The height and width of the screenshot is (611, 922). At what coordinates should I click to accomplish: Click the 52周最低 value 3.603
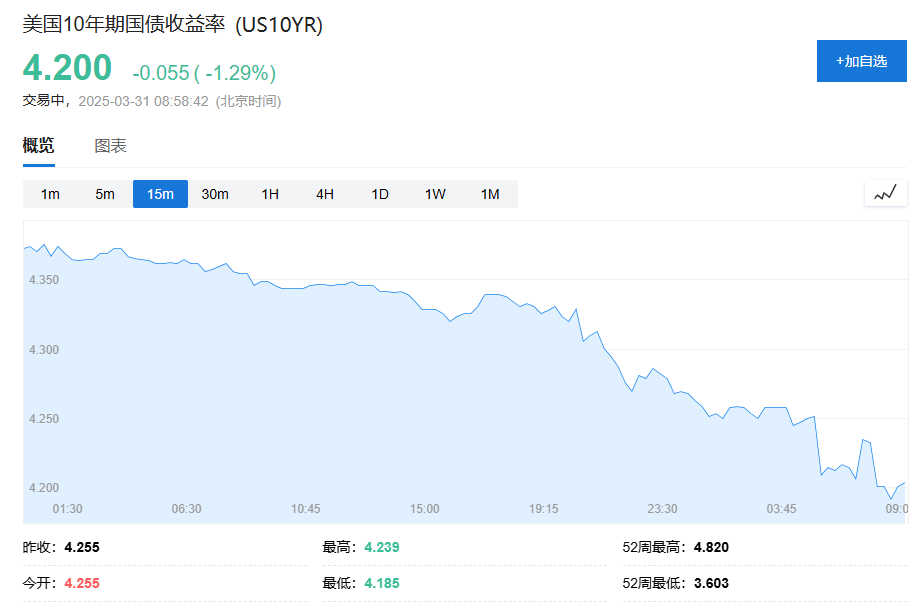click(711, 583)
